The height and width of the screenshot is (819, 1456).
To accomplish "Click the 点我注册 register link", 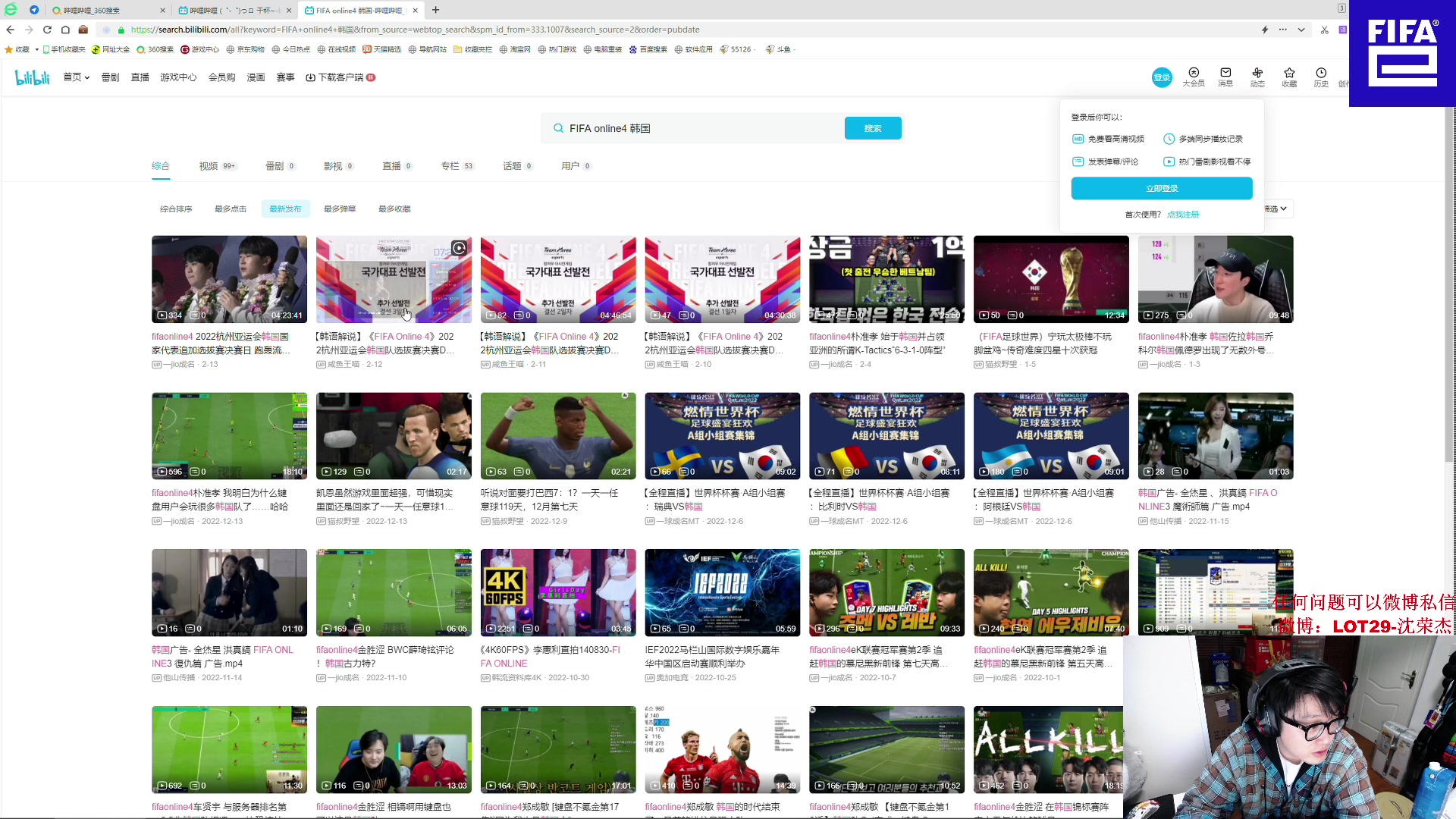I will pos(1183,215).
